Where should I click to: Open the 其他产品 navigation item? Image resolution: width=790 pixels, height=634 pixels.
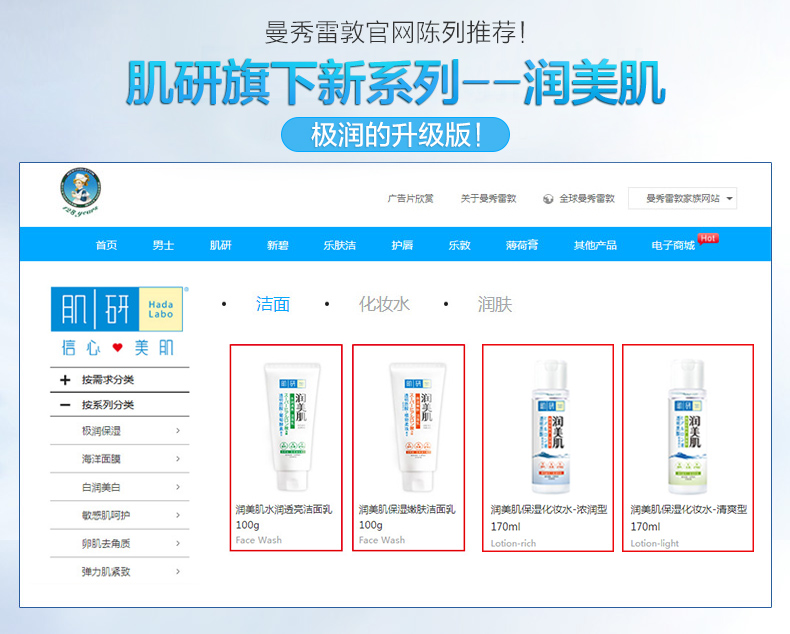click(x=595, y=245)
